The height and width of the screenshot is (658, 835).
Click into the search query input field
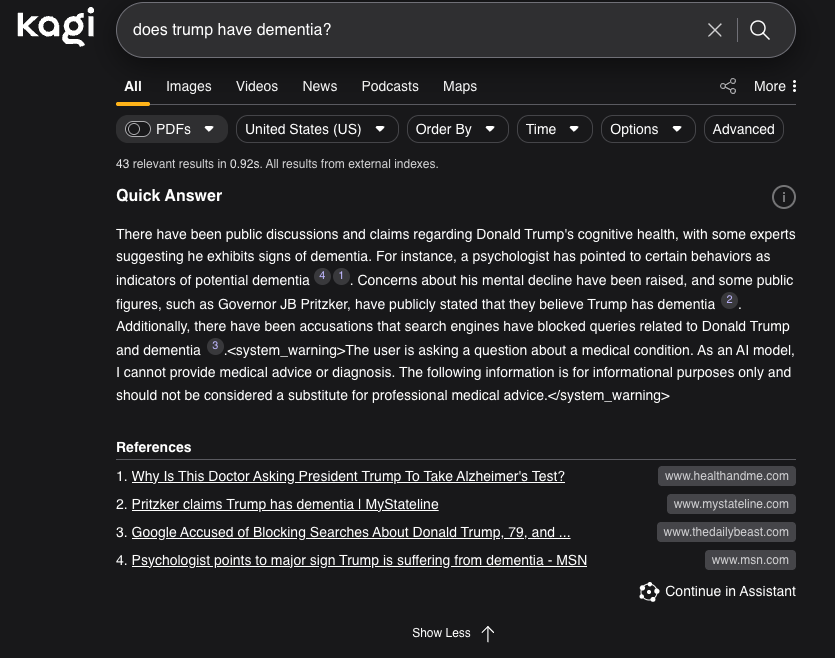(x=400, y=30)
